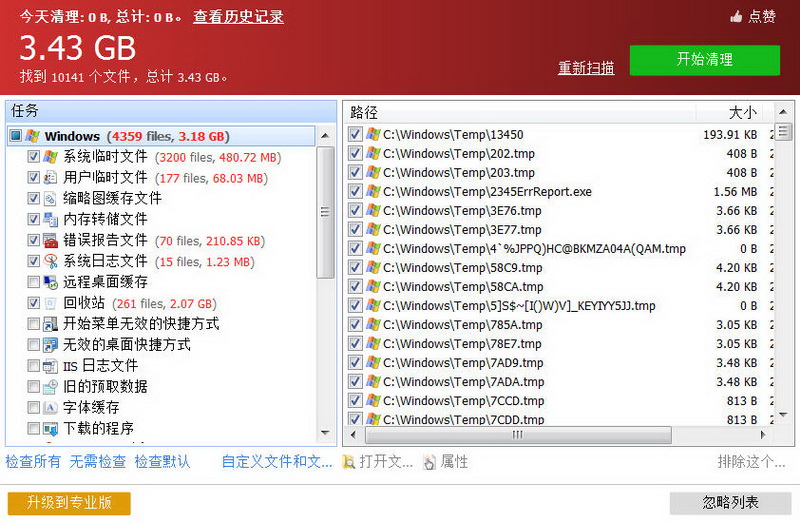Viewport: 800px width, 523px height.
Task: Click the 打开文... folder icon
Action: (x=349, y=462)
